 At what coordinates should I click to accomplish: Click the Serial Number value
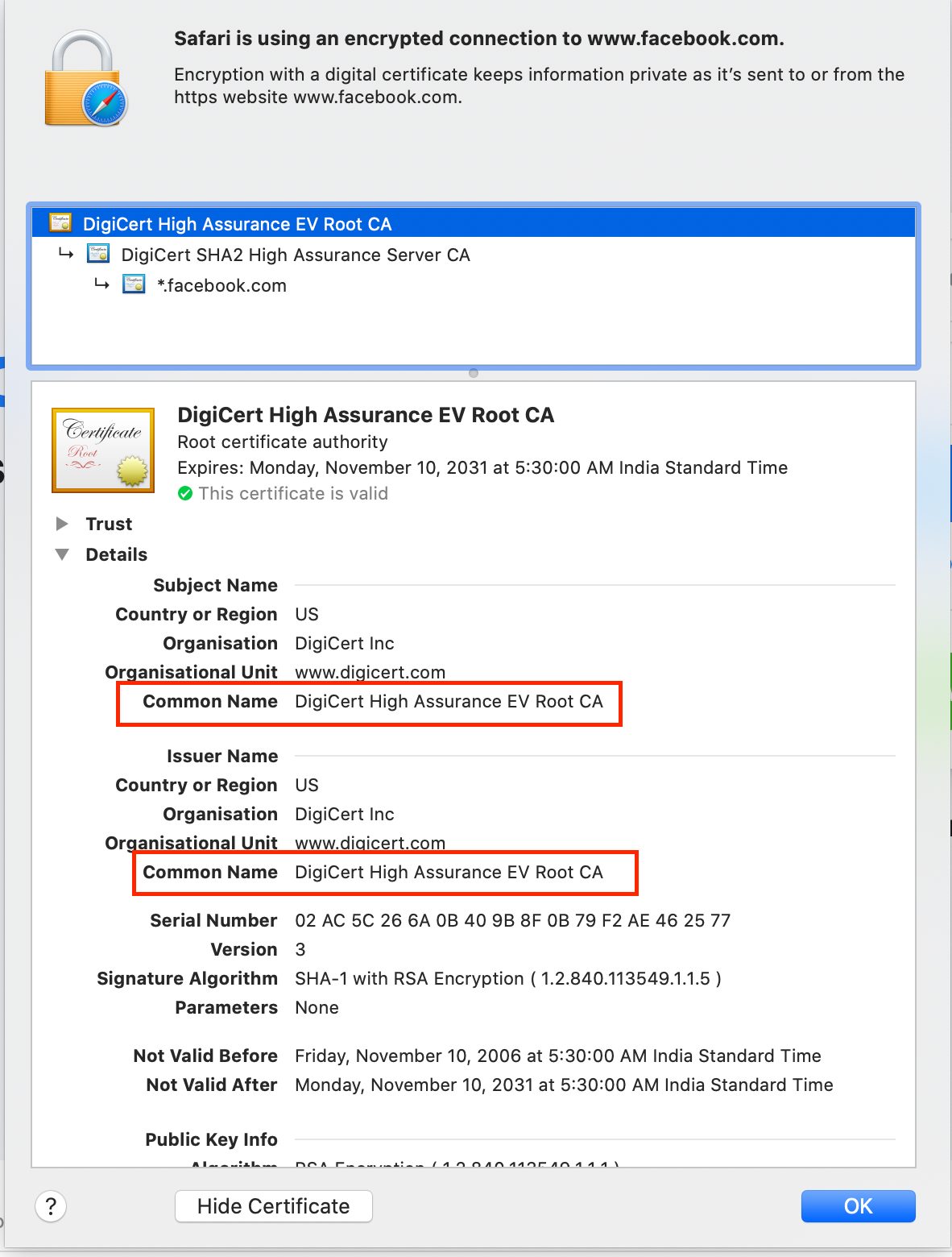[513, 920]
